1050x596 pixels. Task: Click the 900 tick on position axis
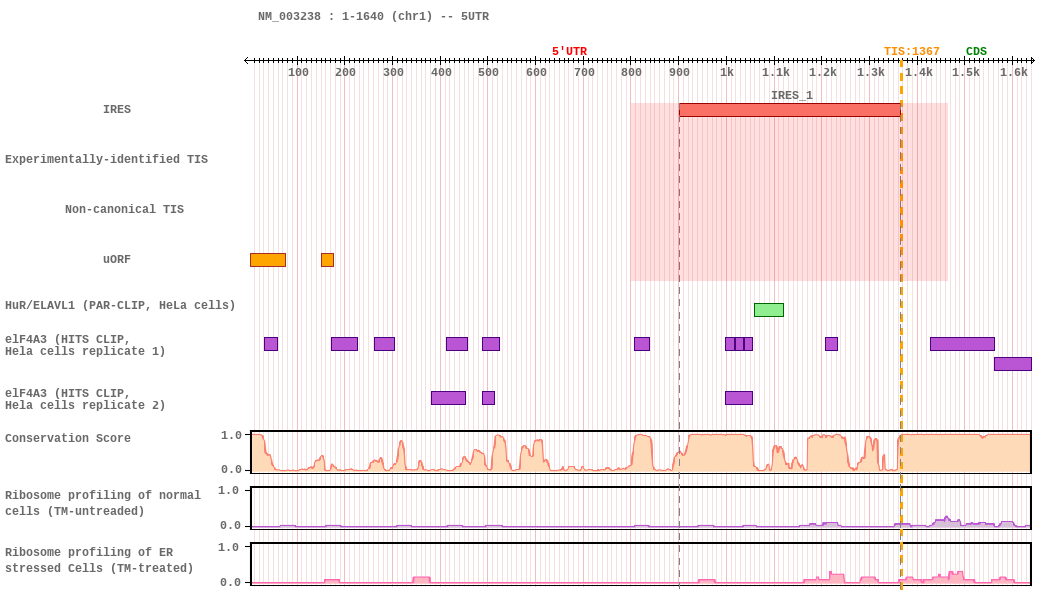click(679, 72)
